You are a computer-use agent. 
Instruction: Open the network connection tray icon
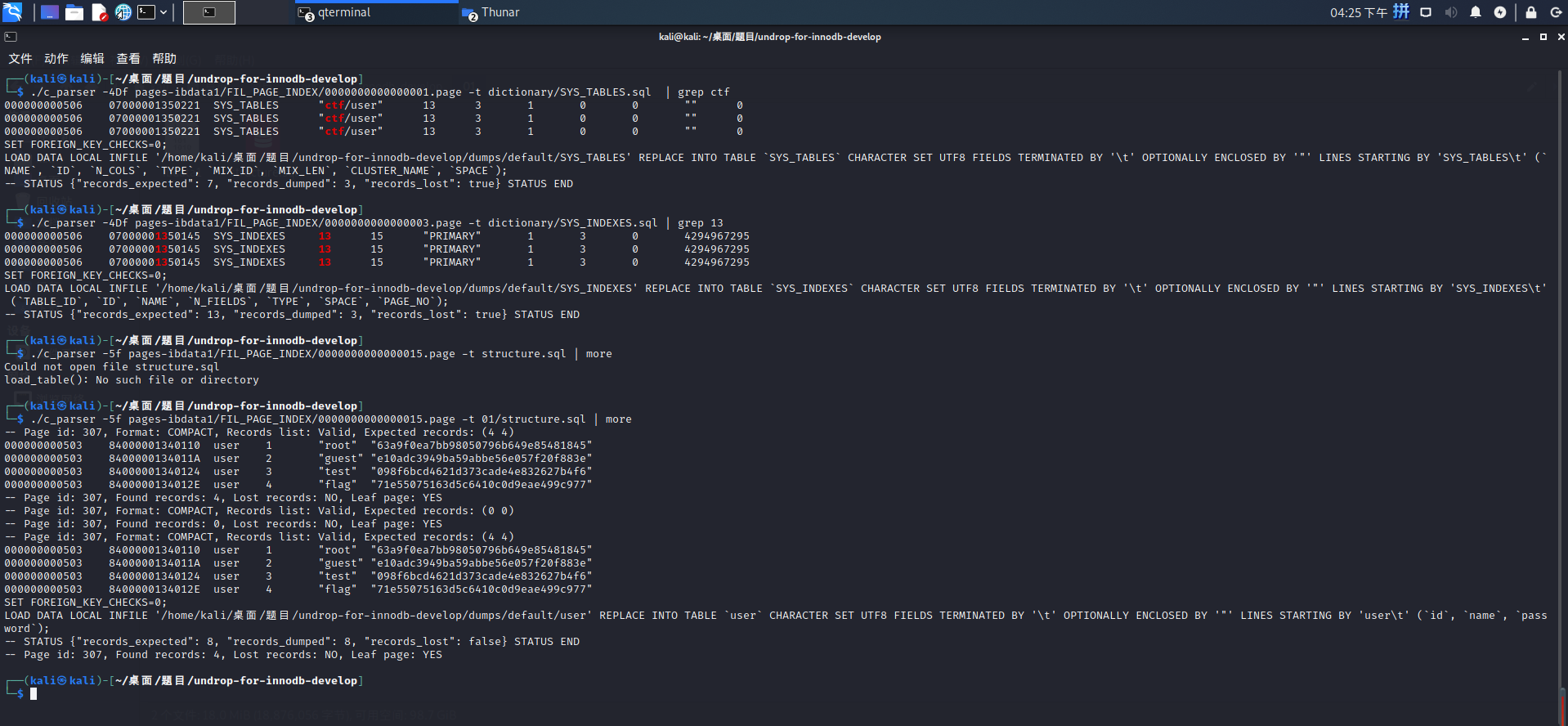[1426, 12]
